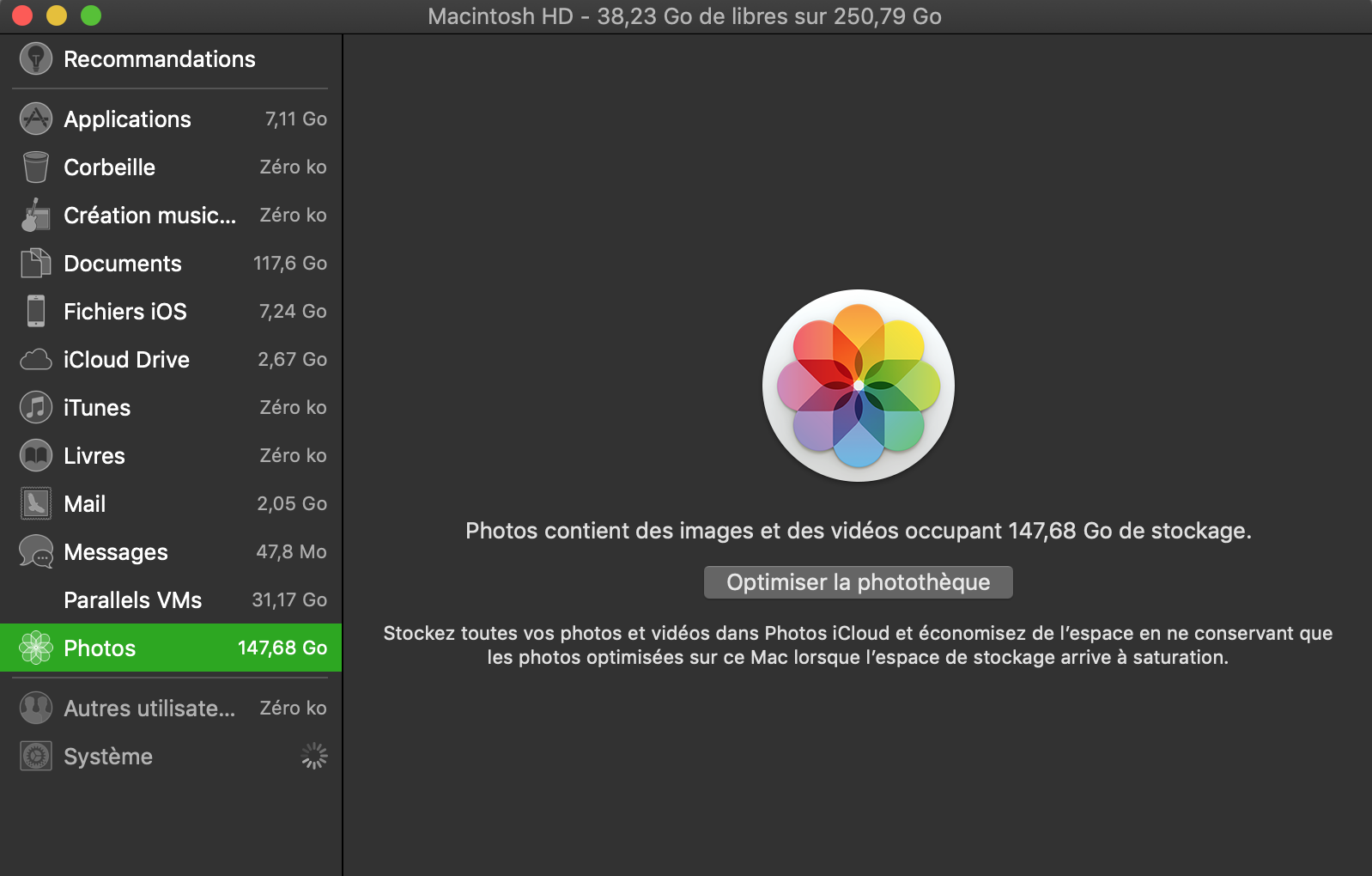Click the Corbeille label

click(110, 167)
